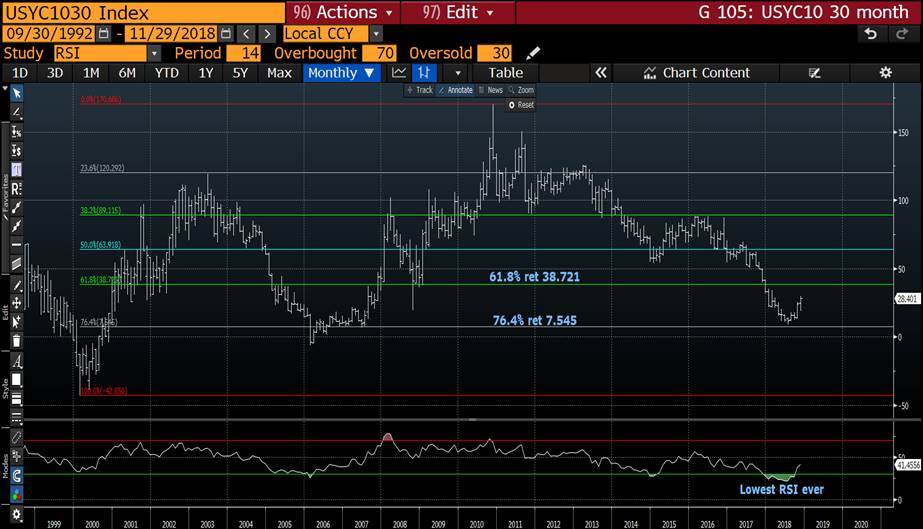The image size is (923, 529).
Task: Select the 1Y range tab
Action: [x=205, y=73]
